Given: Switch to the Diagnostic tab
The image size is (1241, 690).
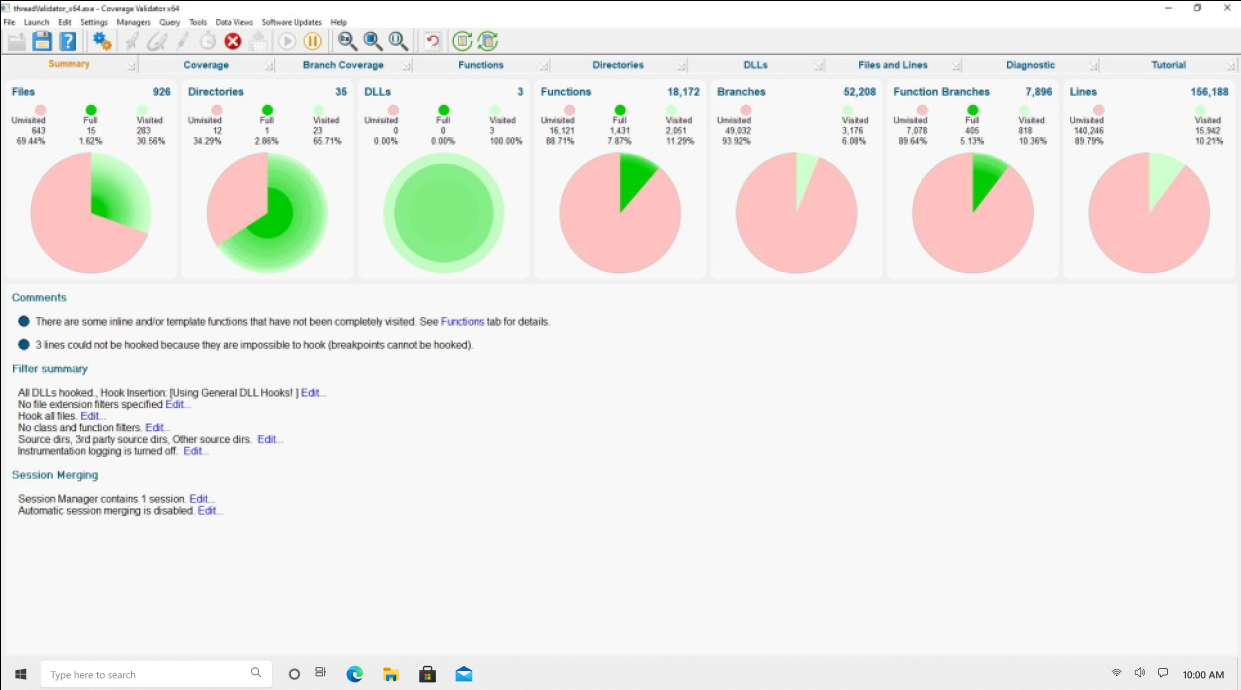Looking at the screenshot, I should 1031,65.
